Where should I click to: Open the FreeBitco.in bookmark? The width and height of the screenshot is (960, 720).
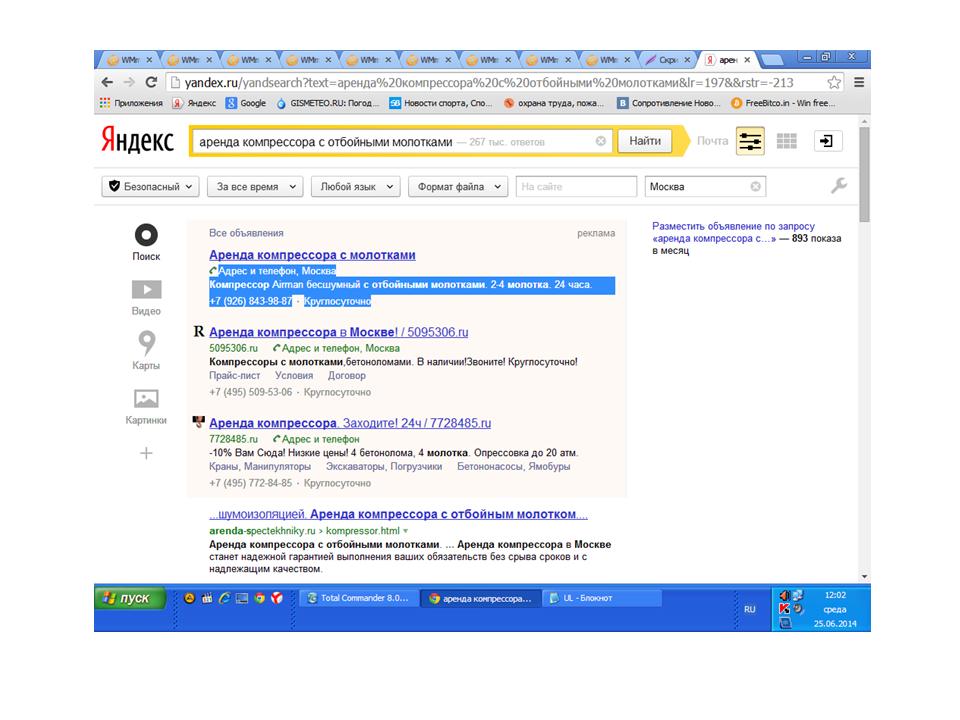(x=783, y=103)
